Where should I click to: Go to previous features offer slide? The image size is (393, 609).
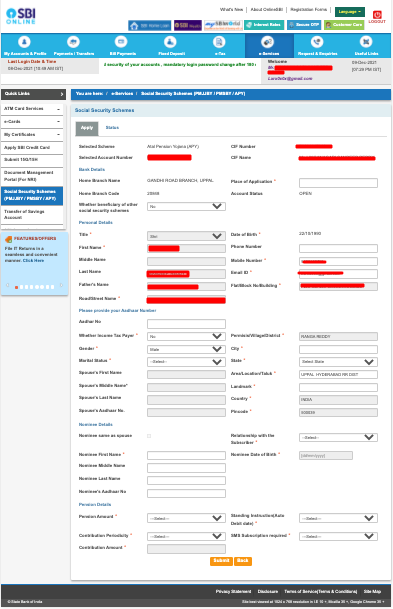click(7, 285)
